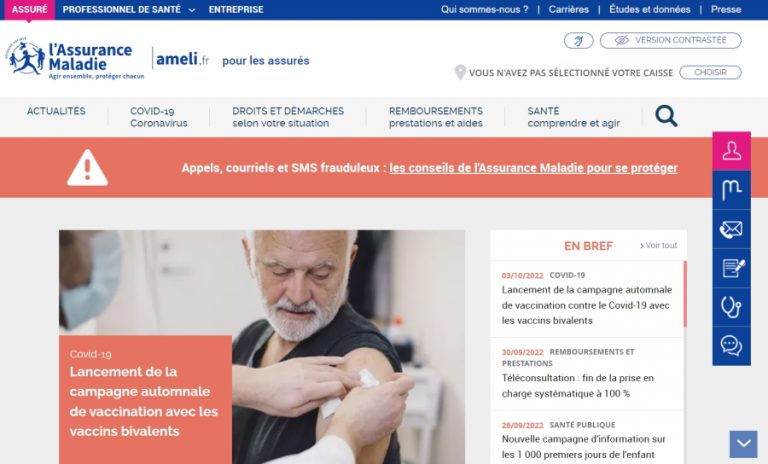Toggle Version contrastée display mode
The image size is (768, 464).
coord(671,40)
